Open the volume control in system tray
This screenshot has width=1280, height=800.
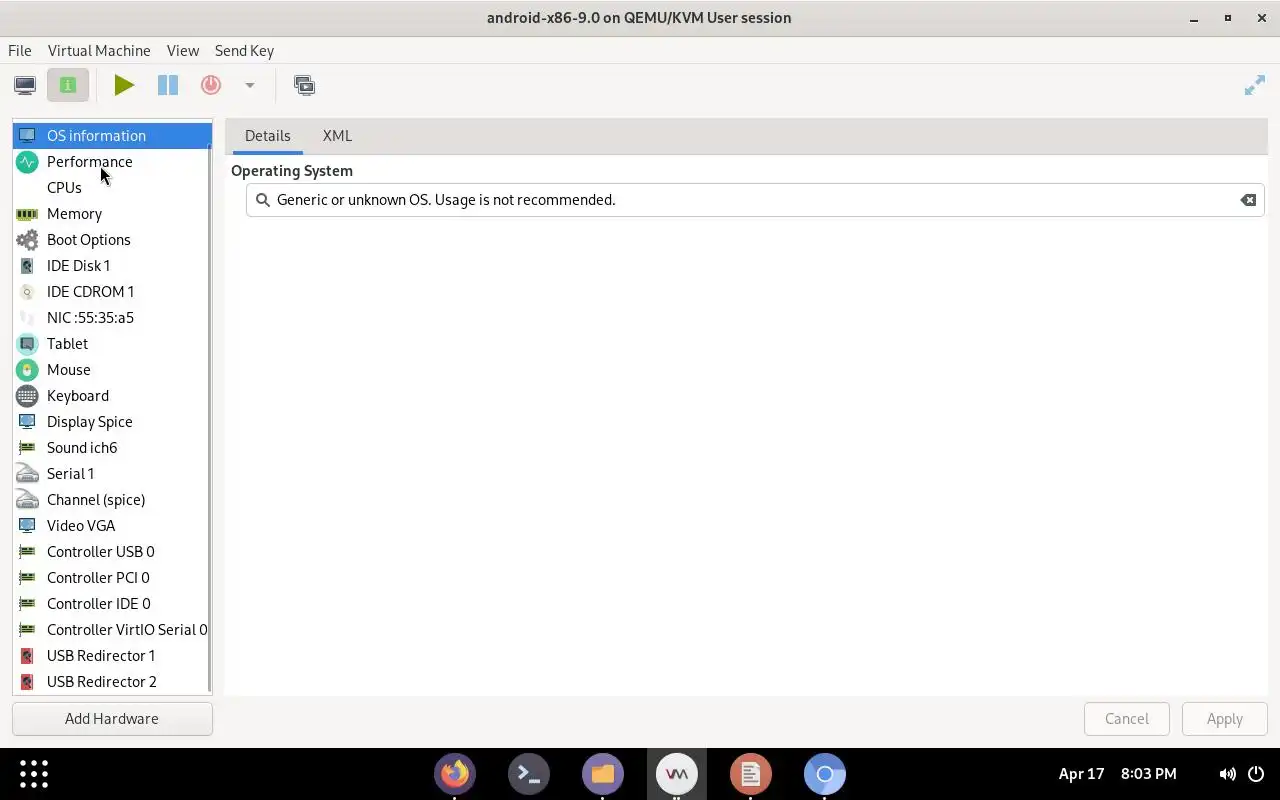pyautogui.click(x=1227, y=773)
